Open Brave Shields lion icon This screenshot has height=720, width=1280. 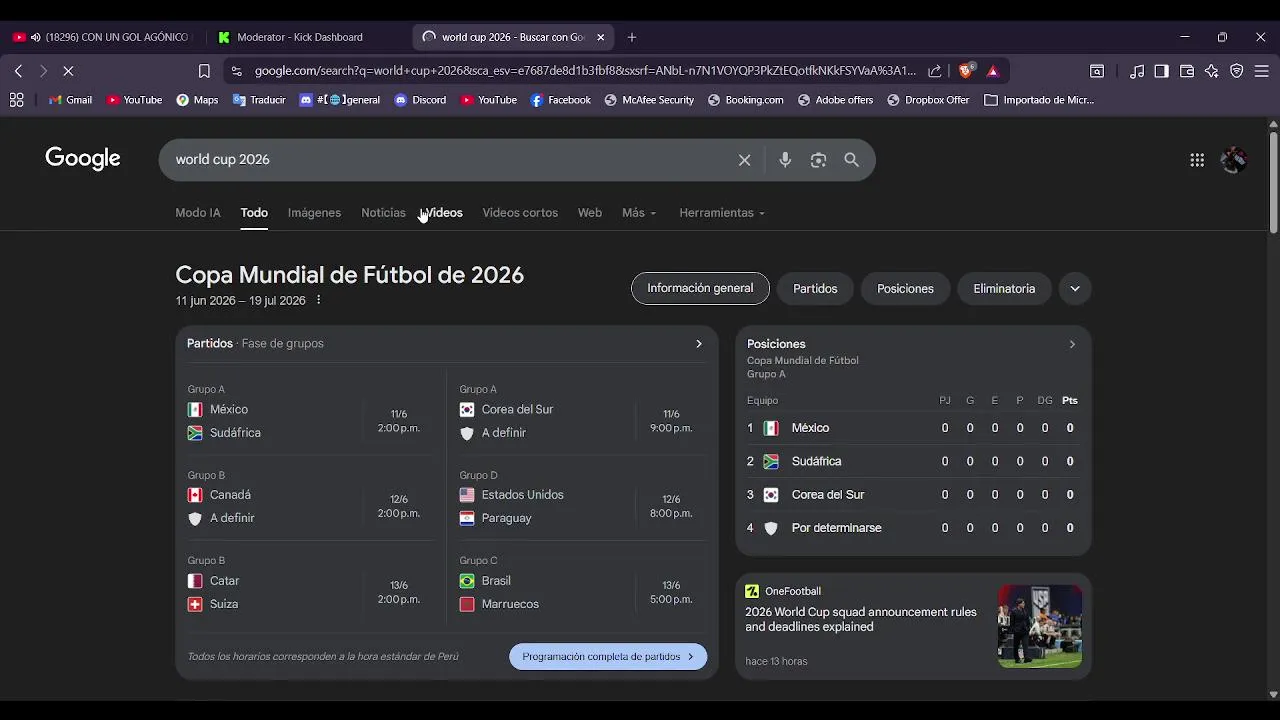(965, 71)
